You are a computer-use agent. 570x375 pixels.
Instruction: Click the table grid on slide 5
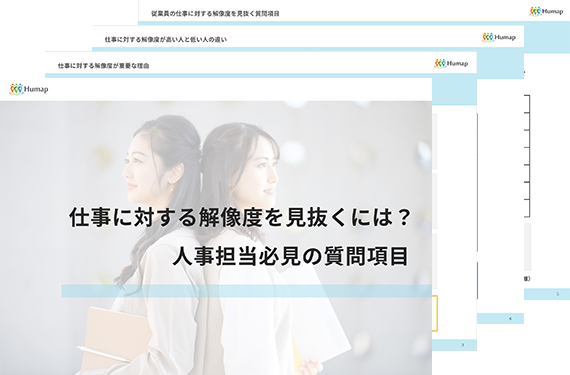click(527, 156)
